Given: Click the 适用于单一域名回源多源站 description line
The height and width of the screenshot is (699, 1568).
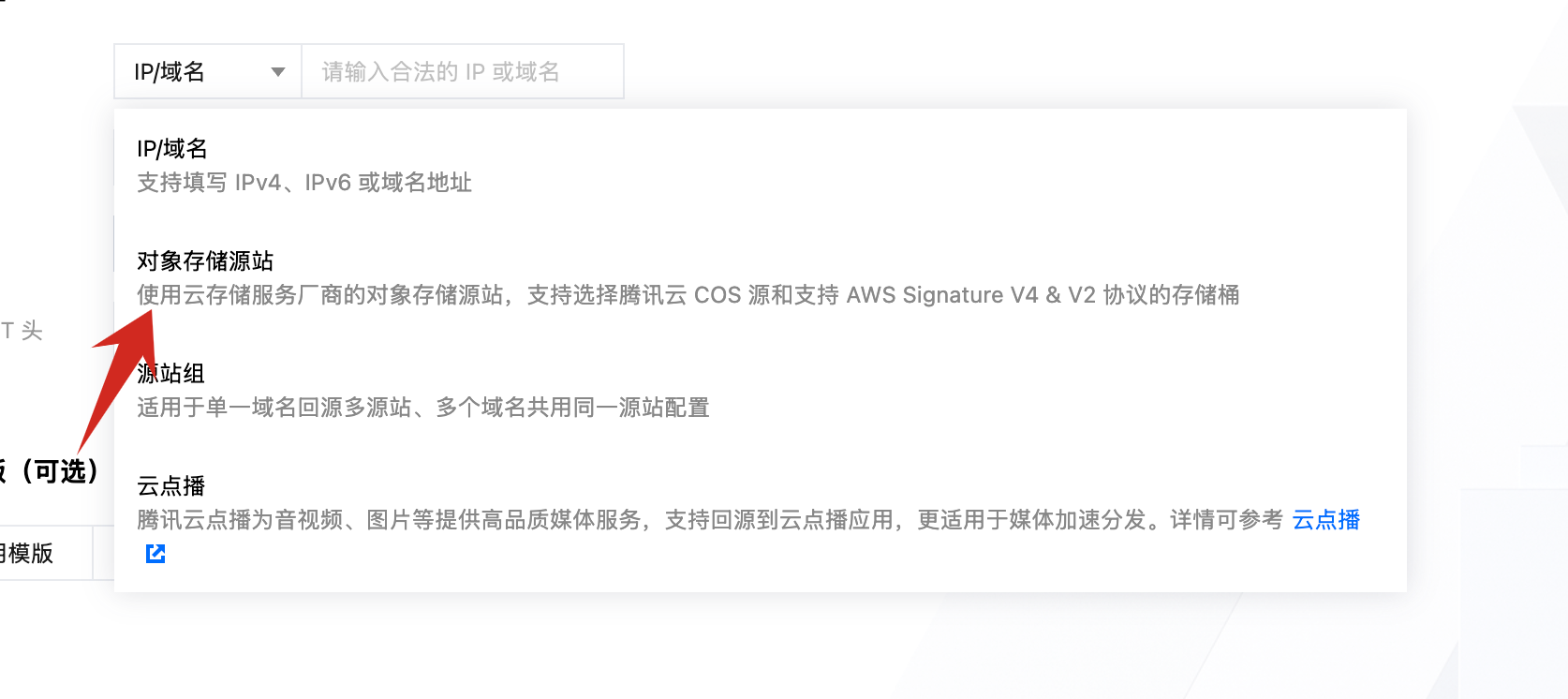Looking at the screenshot, I should [423, 408].
